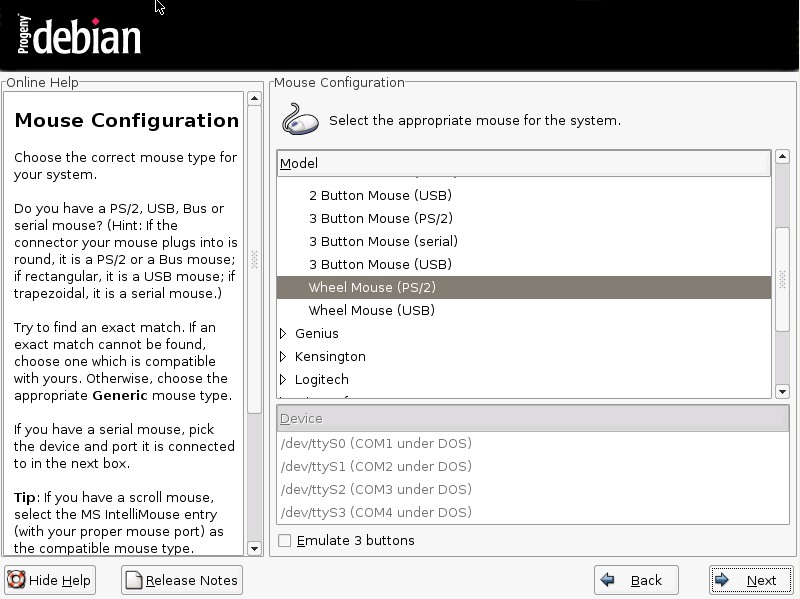Click the Online Help scroll-up arrow
Screen dimensions: 800x599
254,98
